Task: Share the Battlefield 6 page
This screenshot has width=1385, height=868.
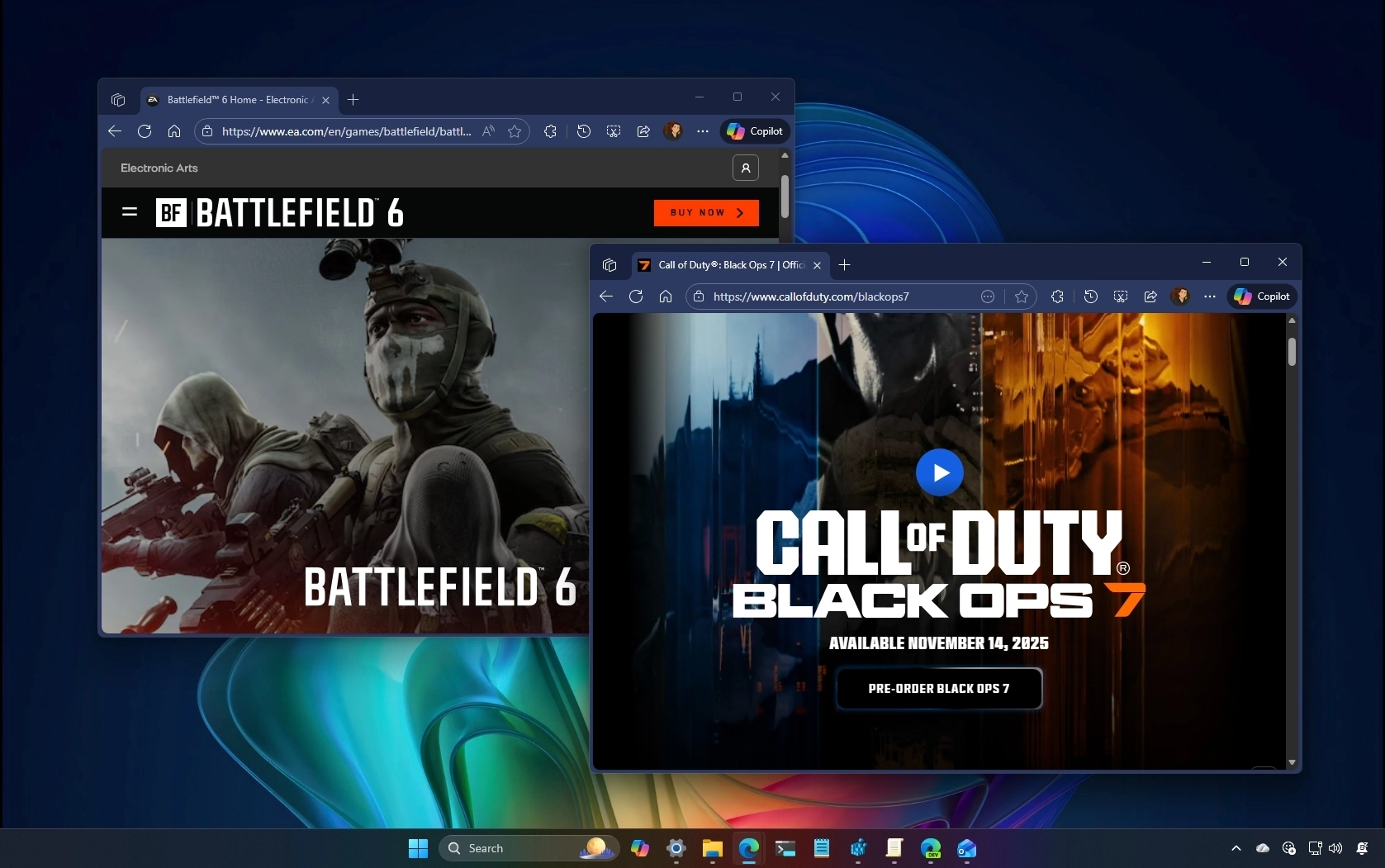Action: coord(643,131)
